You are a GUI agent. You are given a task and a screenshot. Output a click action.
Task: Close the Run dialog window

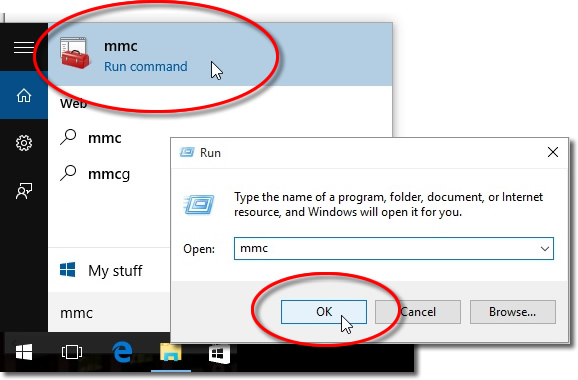point(553,152)
